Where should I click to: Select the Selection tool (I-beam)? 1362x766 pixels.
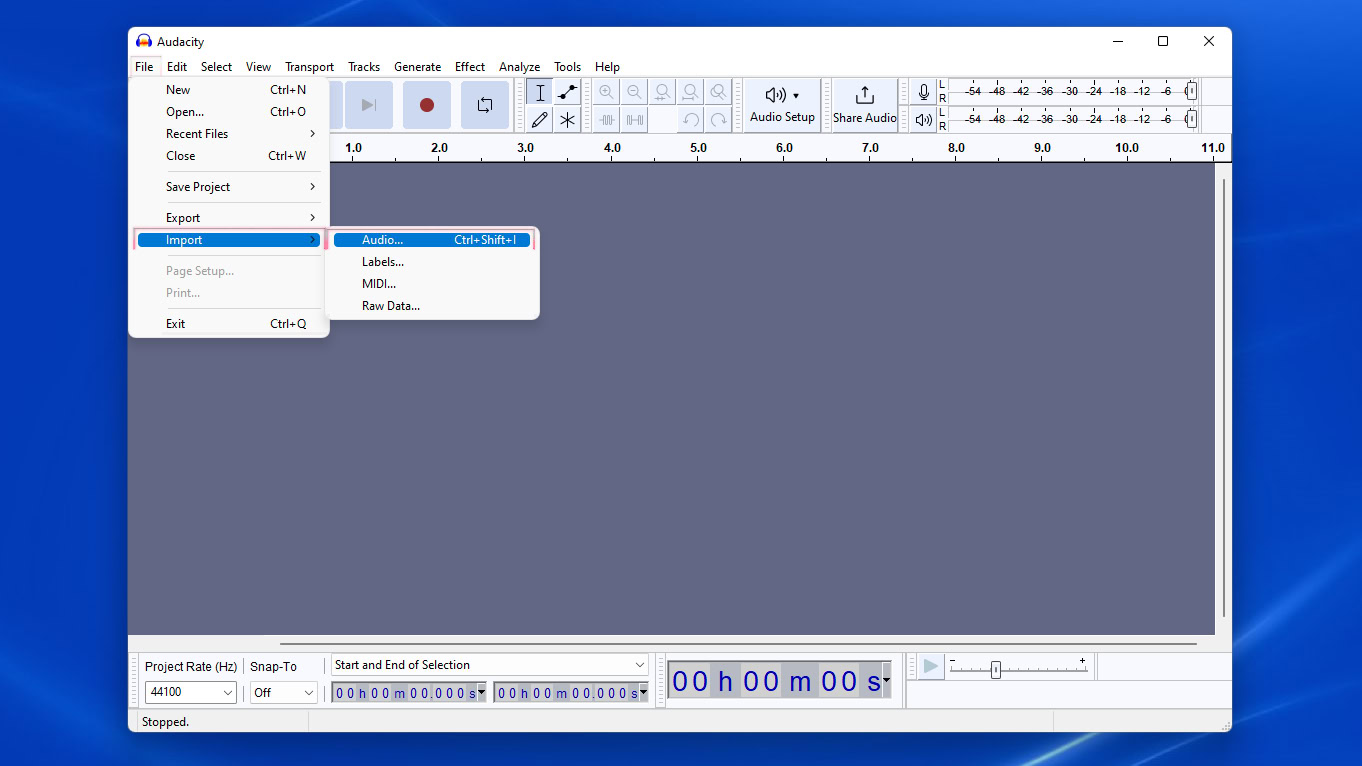click(540, 93)
